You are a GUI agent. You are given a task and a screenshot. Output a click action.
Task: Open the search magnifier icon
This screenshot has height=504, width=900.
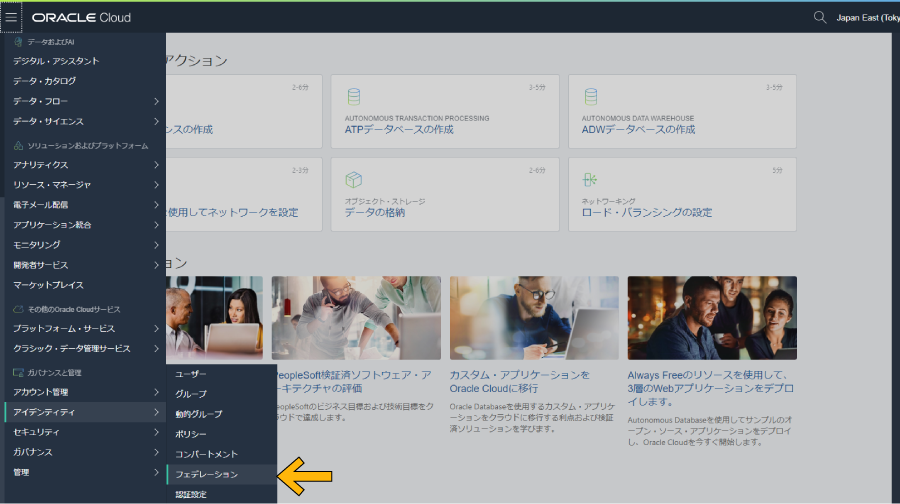(x=820, y=18)
